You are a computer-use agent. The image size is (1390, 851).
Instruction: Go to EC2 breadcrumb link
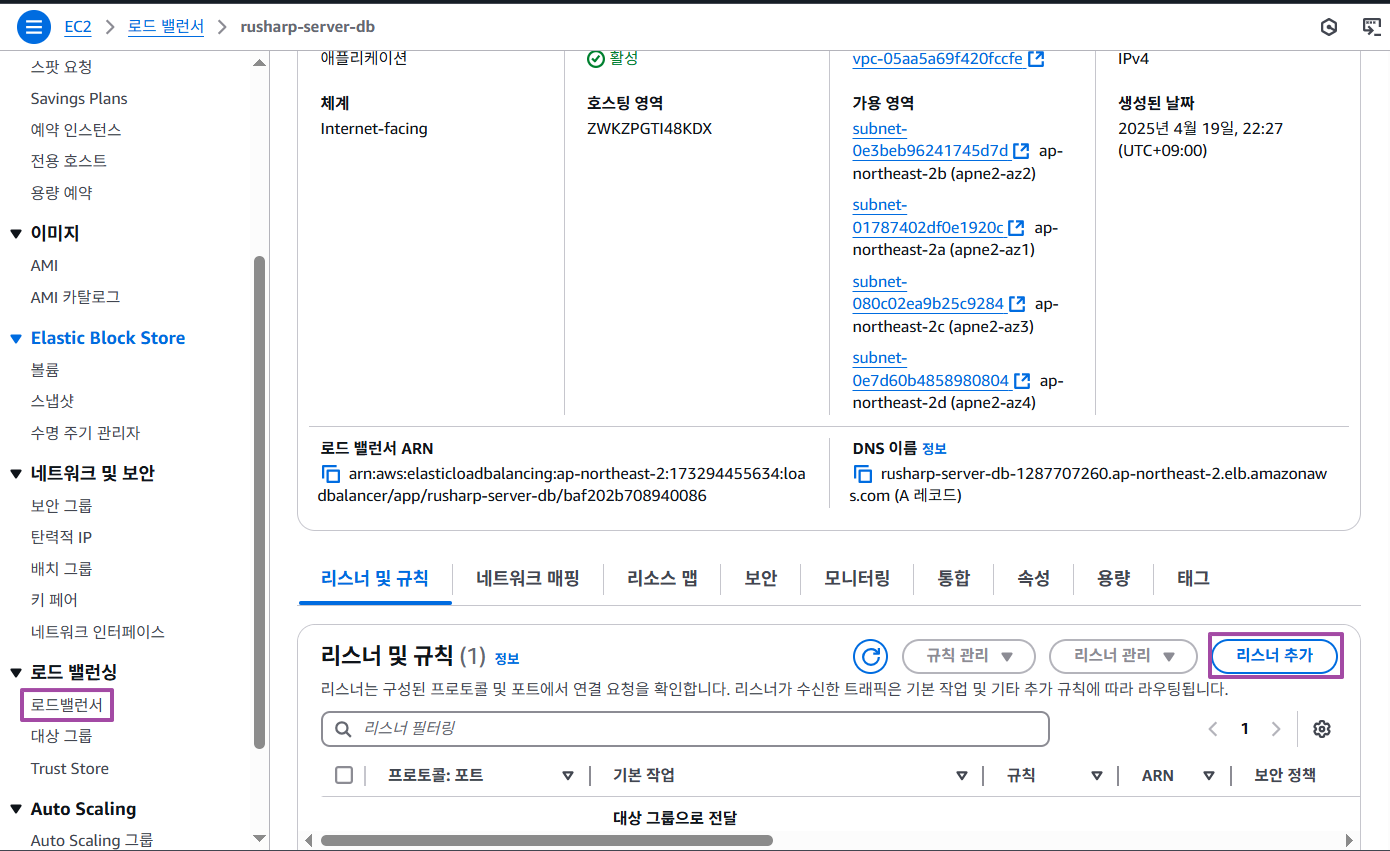pos(78,27)
